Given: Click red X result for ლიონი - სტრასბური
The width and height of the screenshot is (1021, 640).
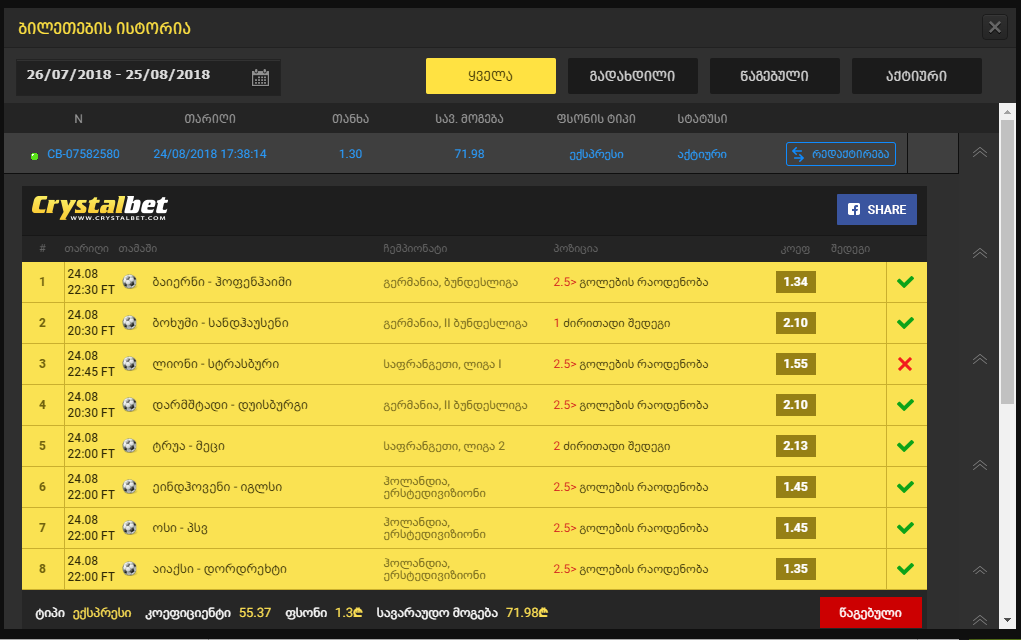Looking at the screenshot, I should [905, 364].
